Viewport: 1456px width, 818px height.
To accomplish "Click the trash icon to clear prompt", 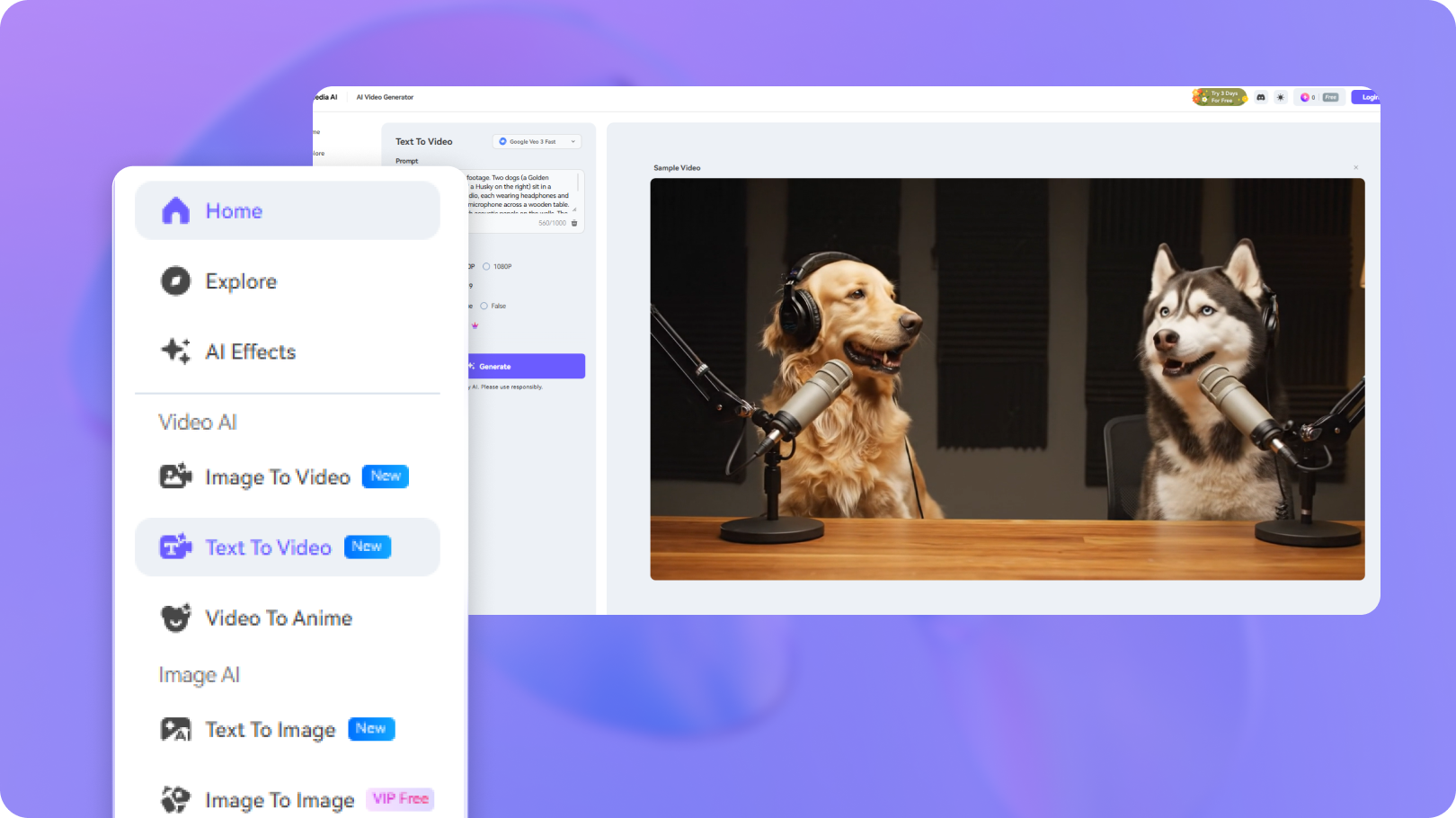I will [574, 223].
